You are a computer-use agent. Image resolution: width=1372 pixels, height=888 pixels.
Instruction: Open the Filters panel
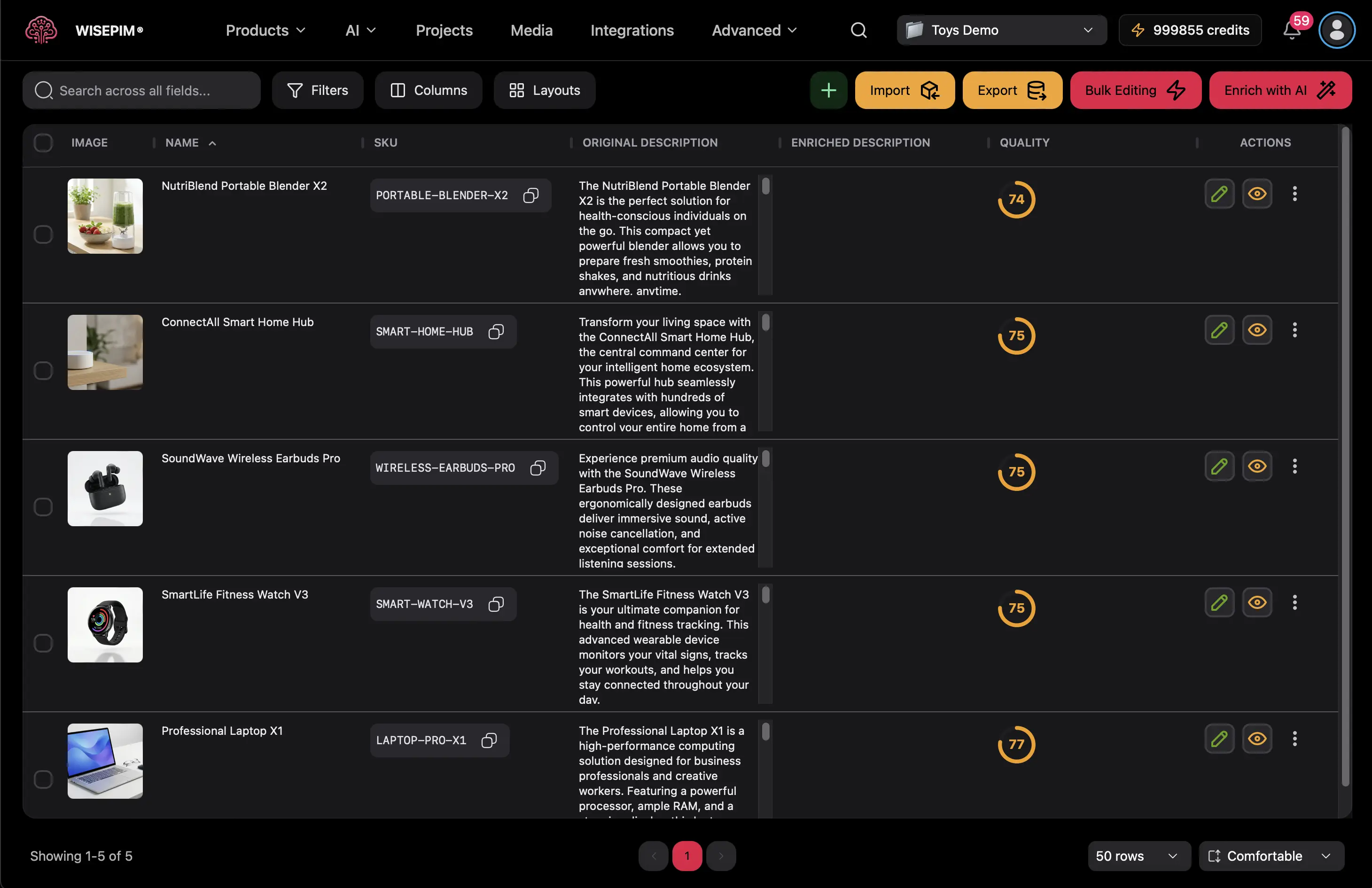[318, 91]
